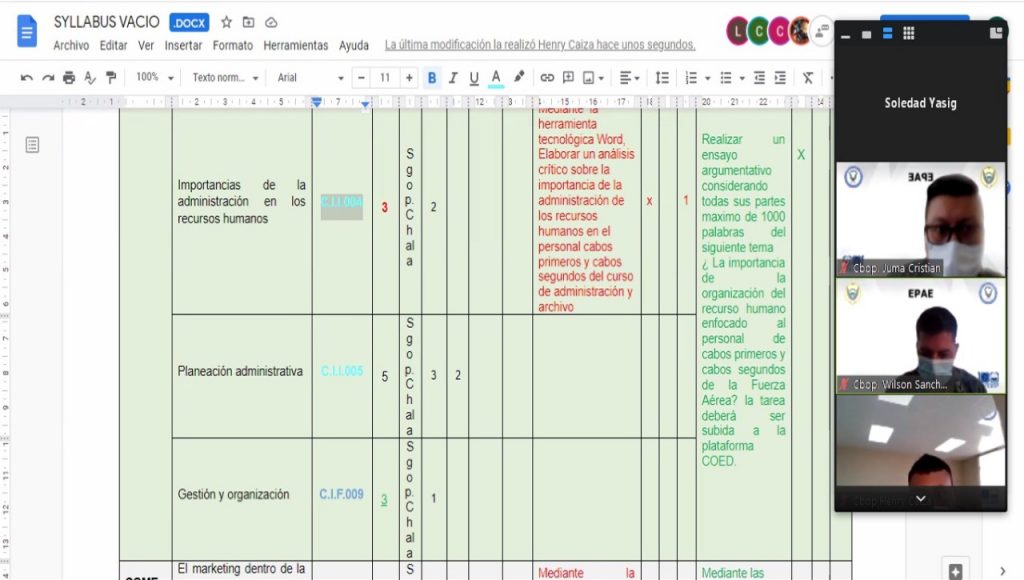1024x580 pixels.
Task: Switch video panel to grid view
Action: [908, 33]
